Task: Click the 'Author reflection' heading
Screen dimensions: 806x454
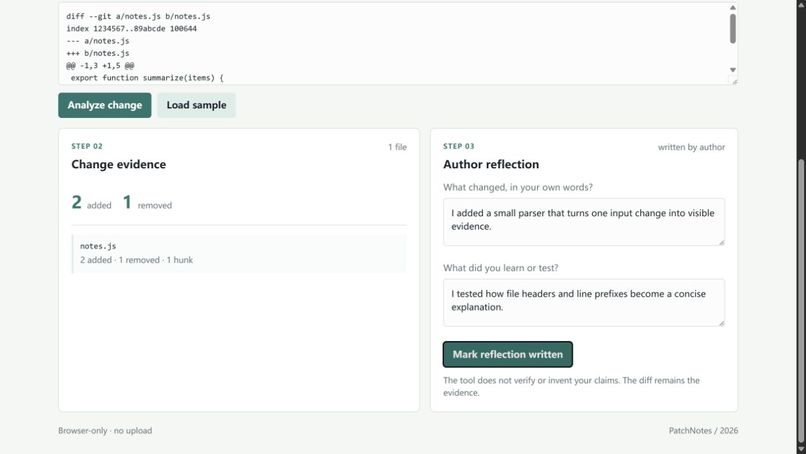Action: [491, 165]
